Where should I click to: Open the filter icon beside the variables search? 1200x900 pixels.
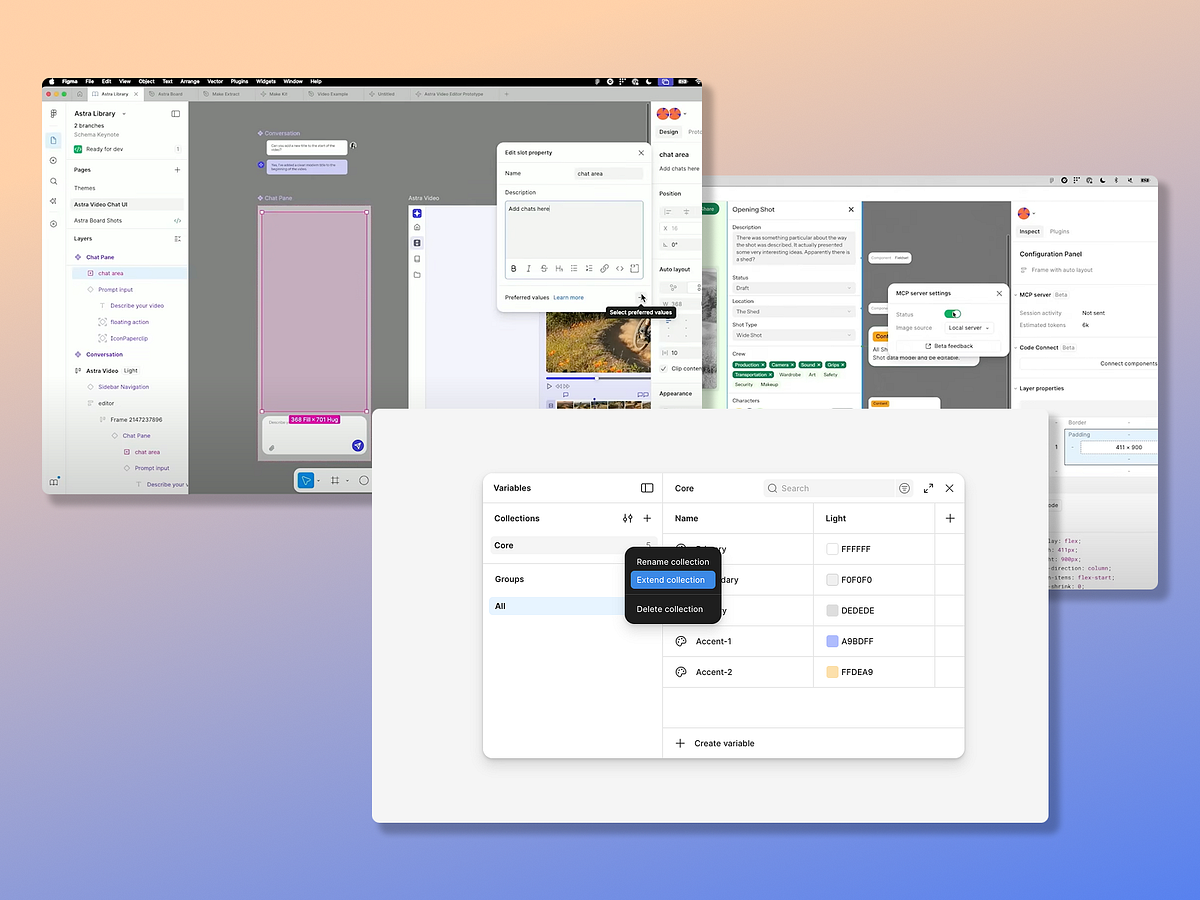coord(904,488)
